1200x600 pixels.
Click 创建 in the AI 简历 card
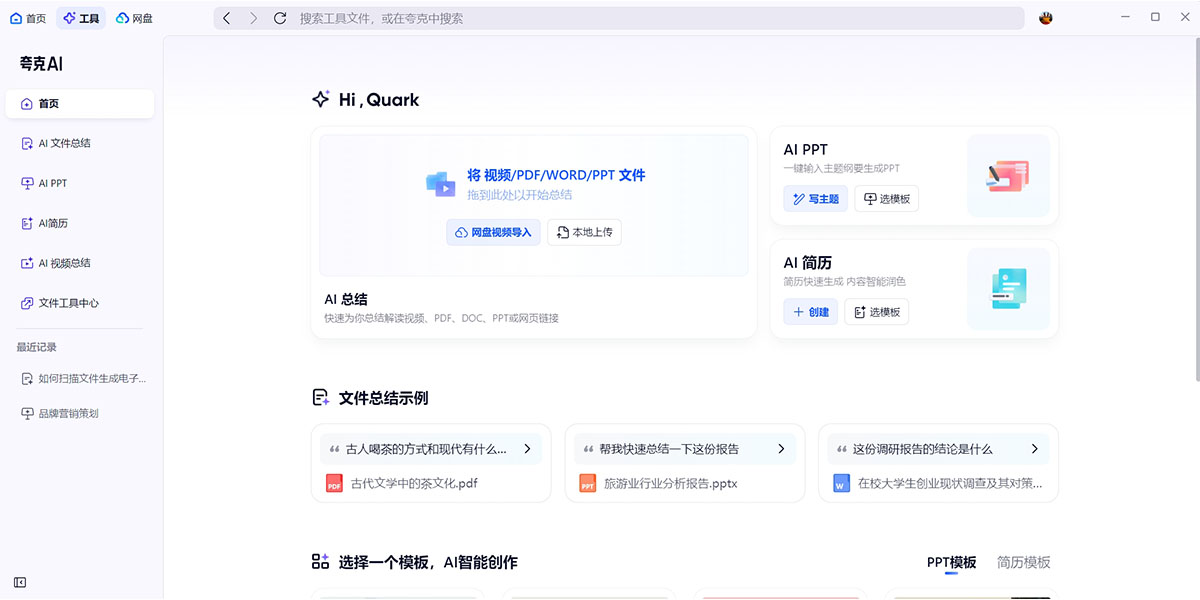point(810,311)
